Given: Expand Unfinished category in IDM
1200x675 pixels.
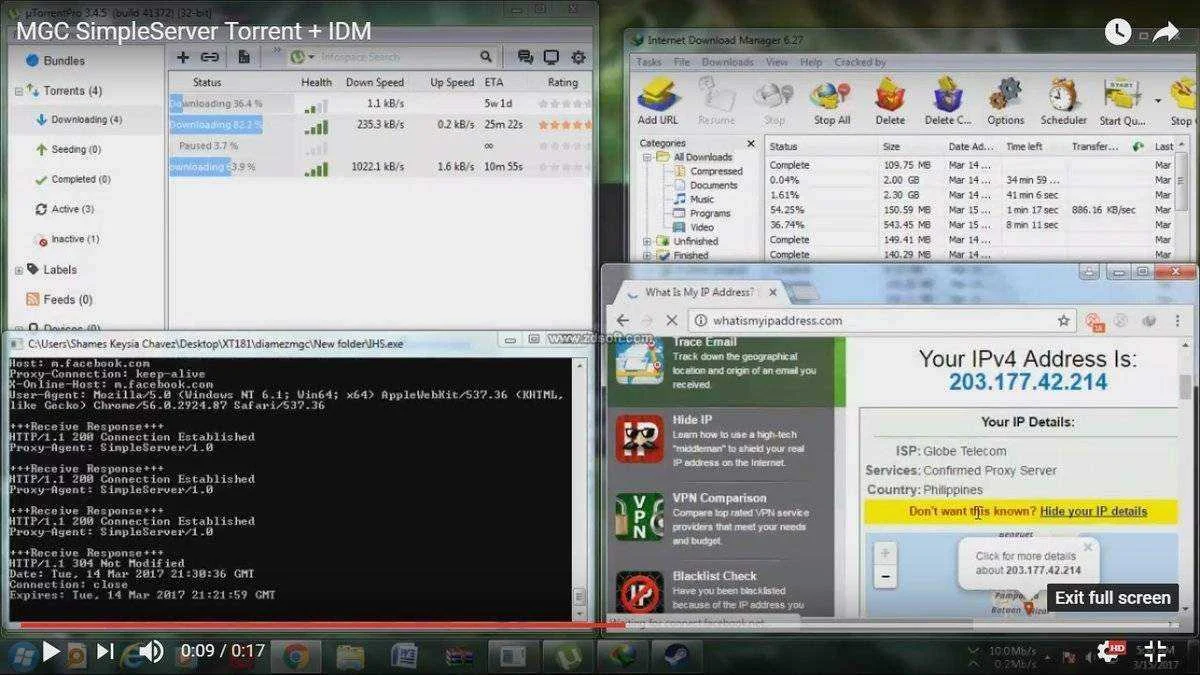Looking at the screenshot, I should pos(648,241).
